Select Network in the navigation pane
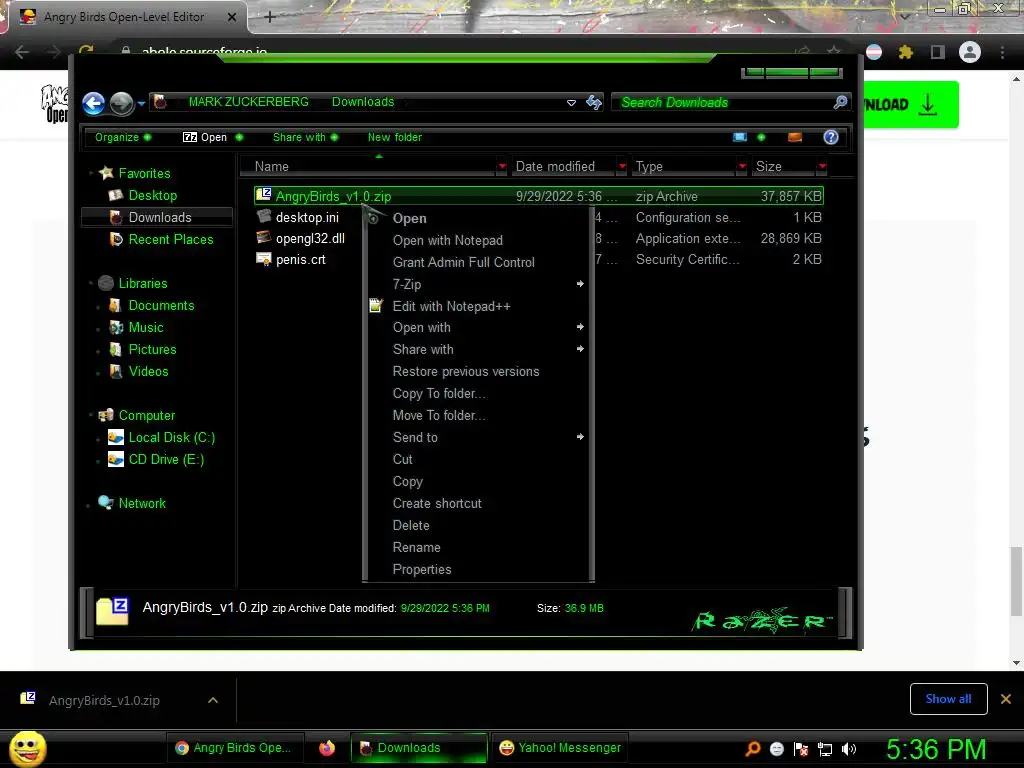 tap(142, 503)
